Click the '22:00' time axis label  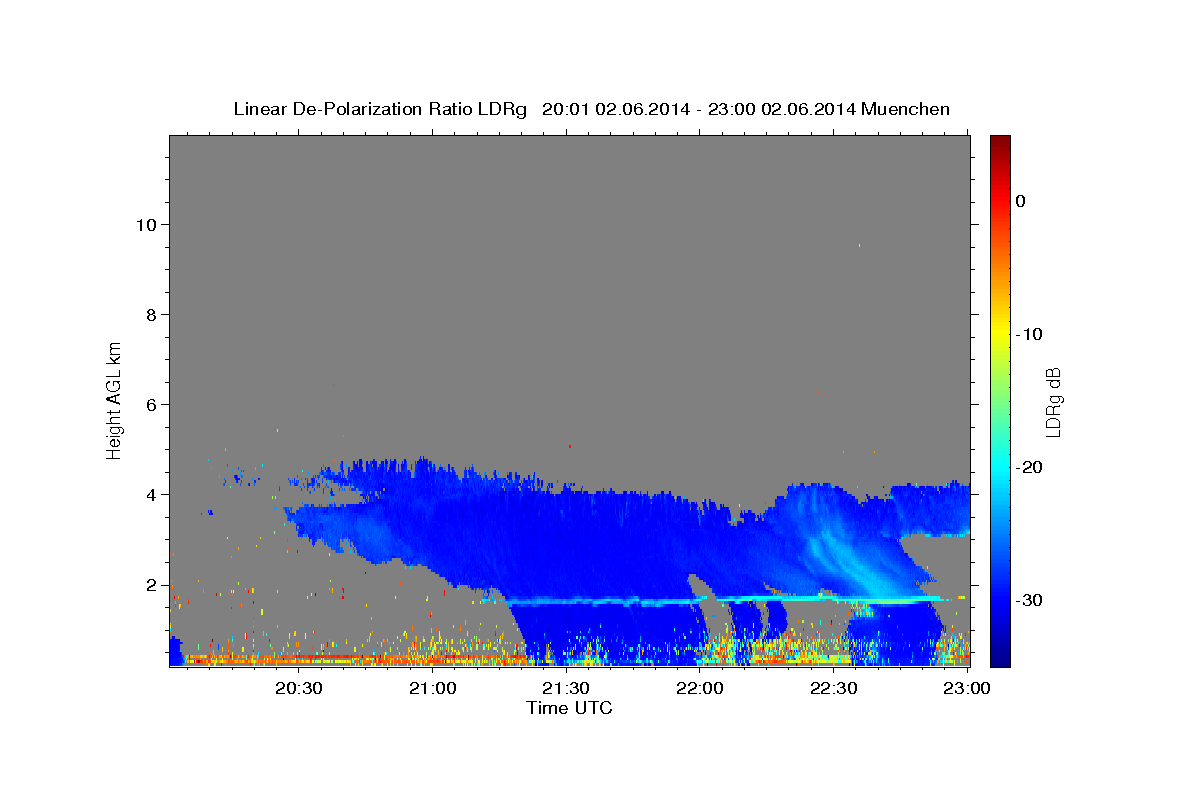pos(700,688)
